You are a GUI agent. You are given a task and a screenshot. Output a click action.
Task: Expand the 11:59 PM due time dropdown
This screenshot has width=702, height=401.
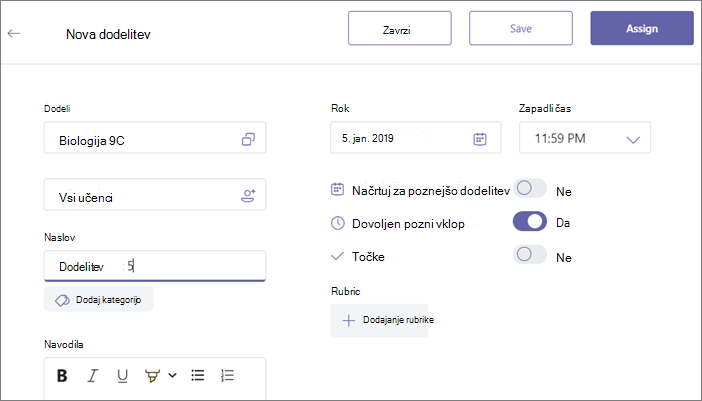585,138
